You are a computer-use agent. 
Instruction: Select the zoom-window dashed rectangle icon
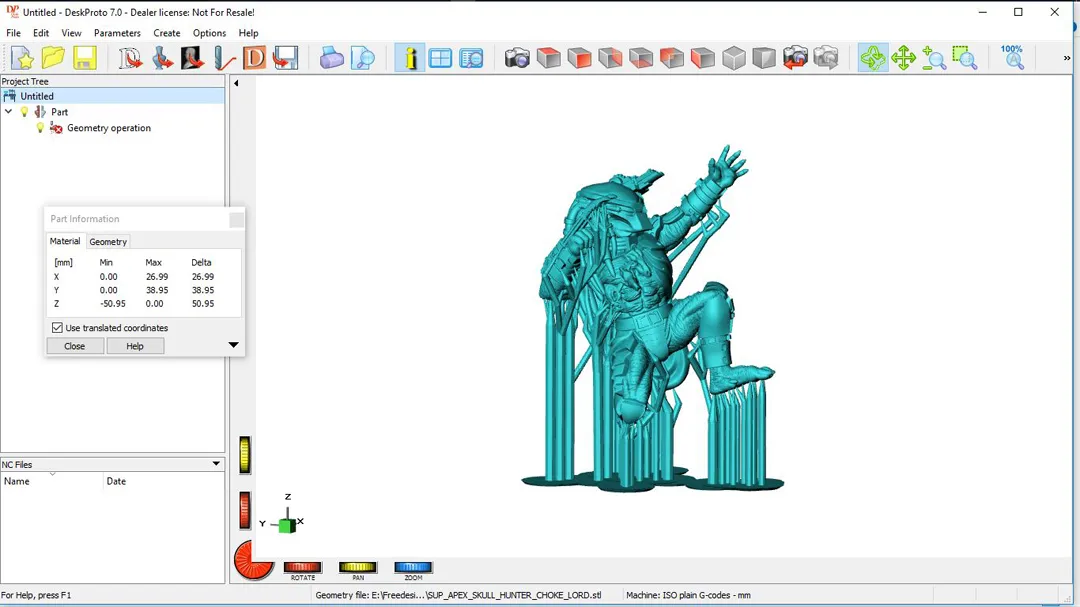point(965,58)
